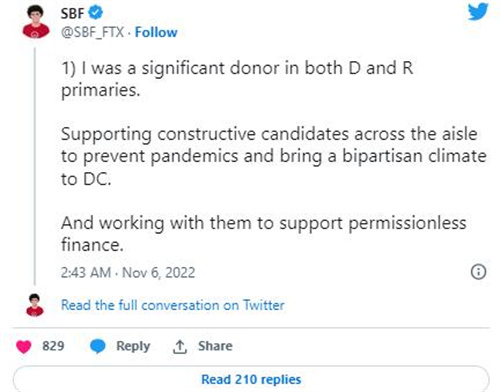
Task: Click the Share text label
Action: click(x=215, y=346)
